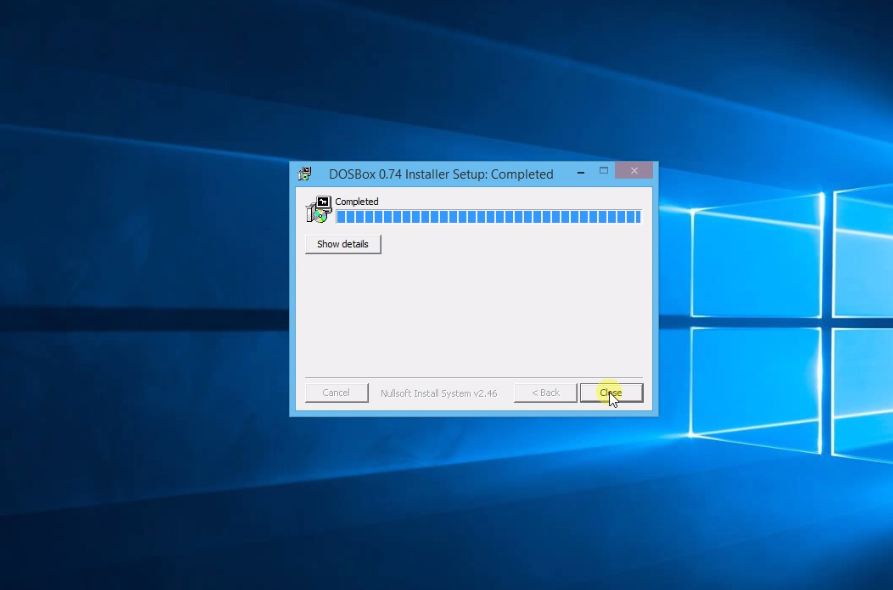Close the installer window with the X

pos(634,171)
